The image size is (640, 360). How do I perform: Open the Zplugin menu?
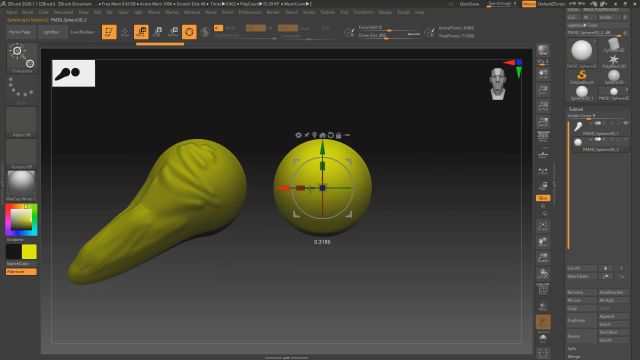[x=385, y=12]
